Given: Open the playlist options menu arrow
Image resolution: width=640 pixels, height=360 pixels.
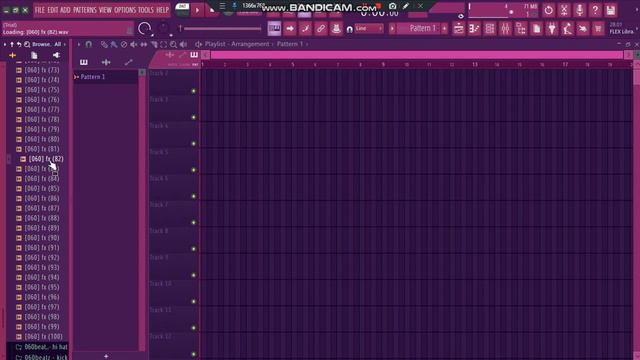Looking at the screenshot, I should [x=79, y=44].
